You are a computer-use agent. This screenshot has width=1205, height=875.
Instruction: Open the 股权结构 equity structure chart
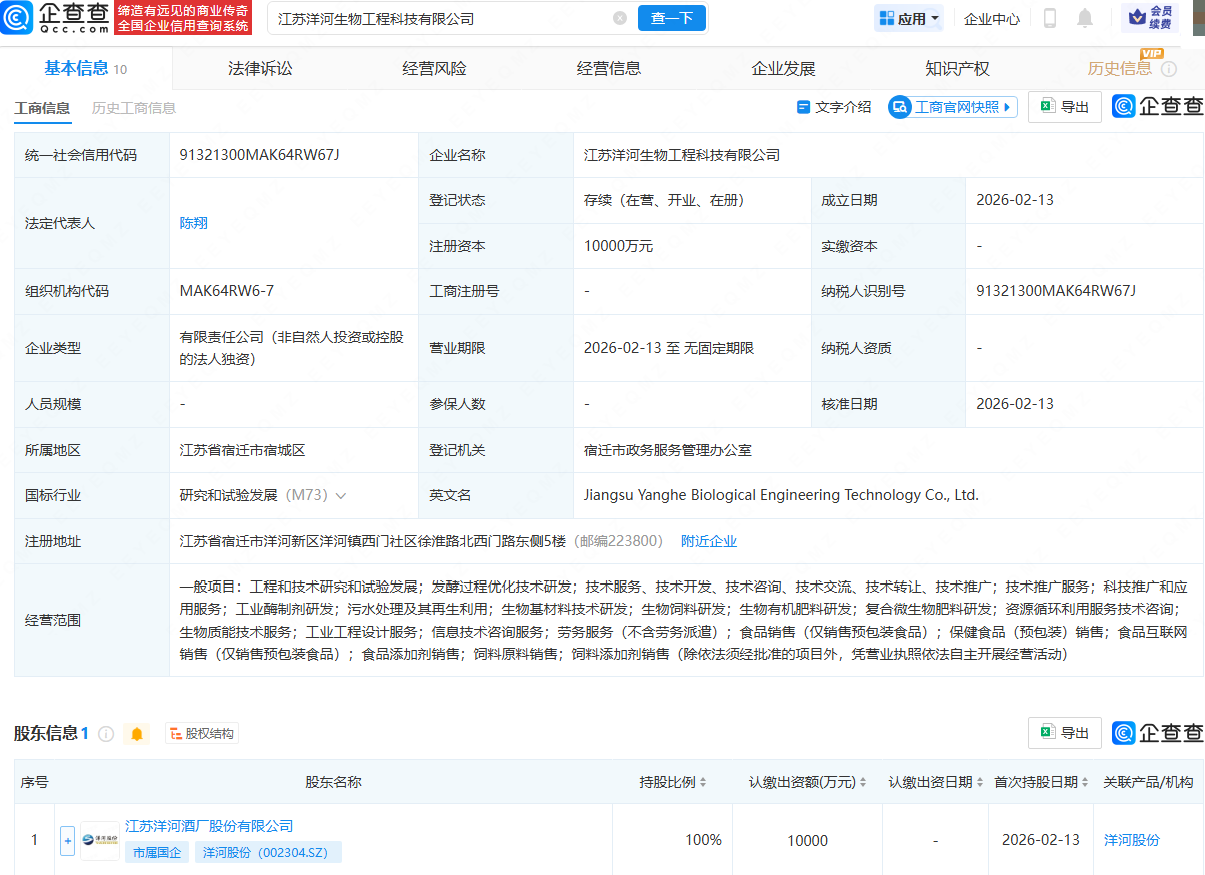202,733
